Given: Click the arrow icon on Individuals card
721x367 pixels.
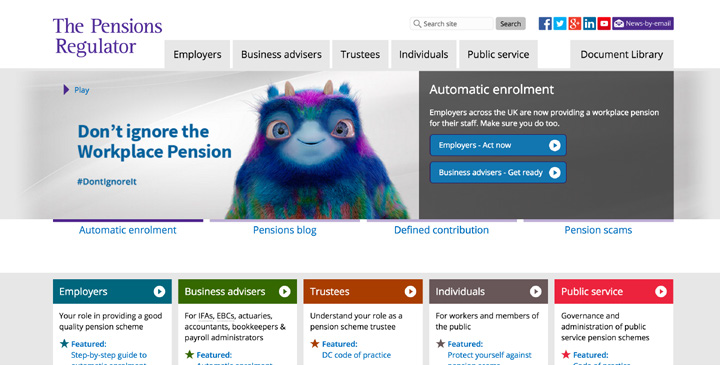Looking at the screenshot, I should [x=535, y=291].
